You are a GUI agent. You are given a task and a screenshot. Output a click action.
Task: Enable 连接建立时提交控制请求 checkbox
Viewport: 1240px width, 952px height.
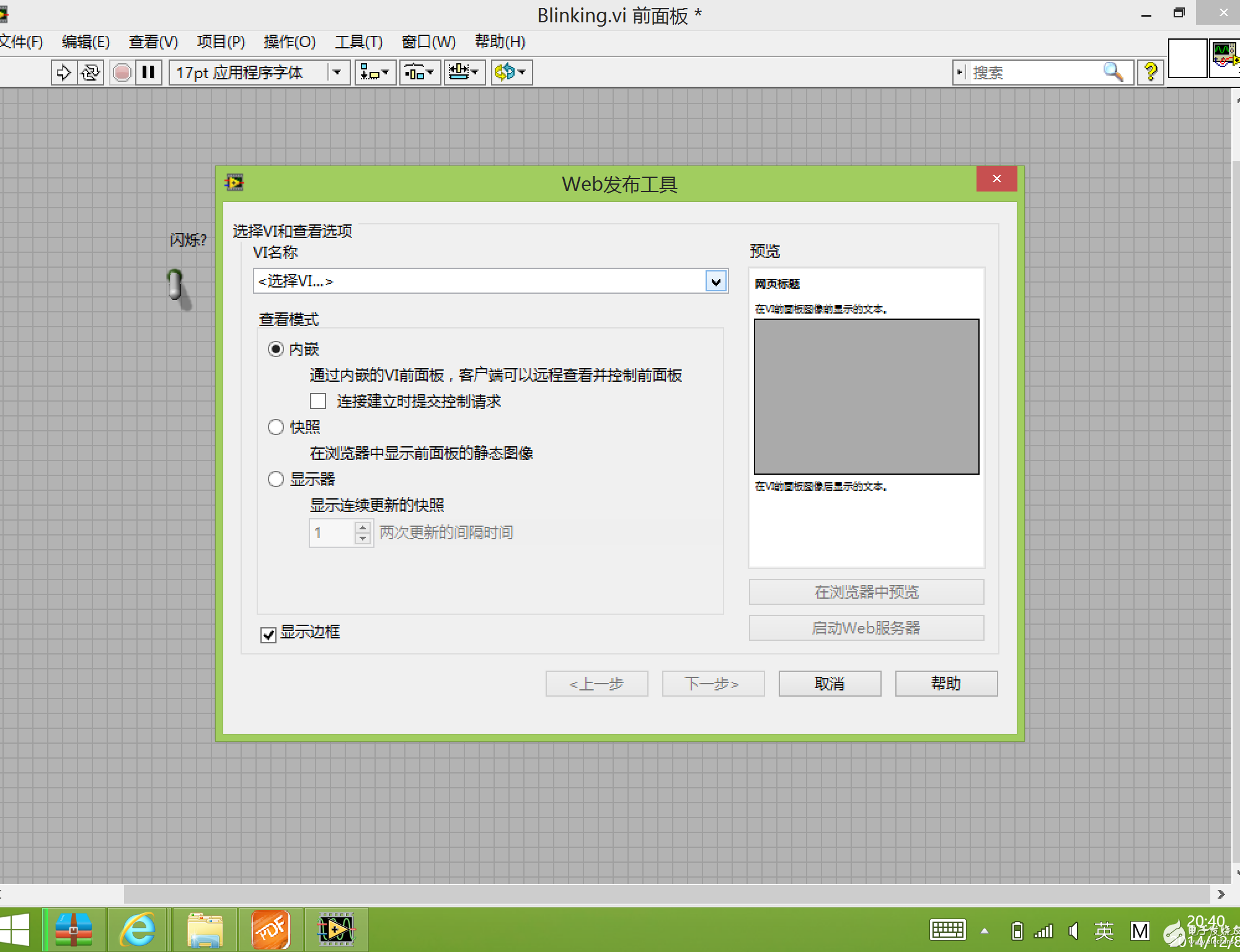click(x=318, y=401)
